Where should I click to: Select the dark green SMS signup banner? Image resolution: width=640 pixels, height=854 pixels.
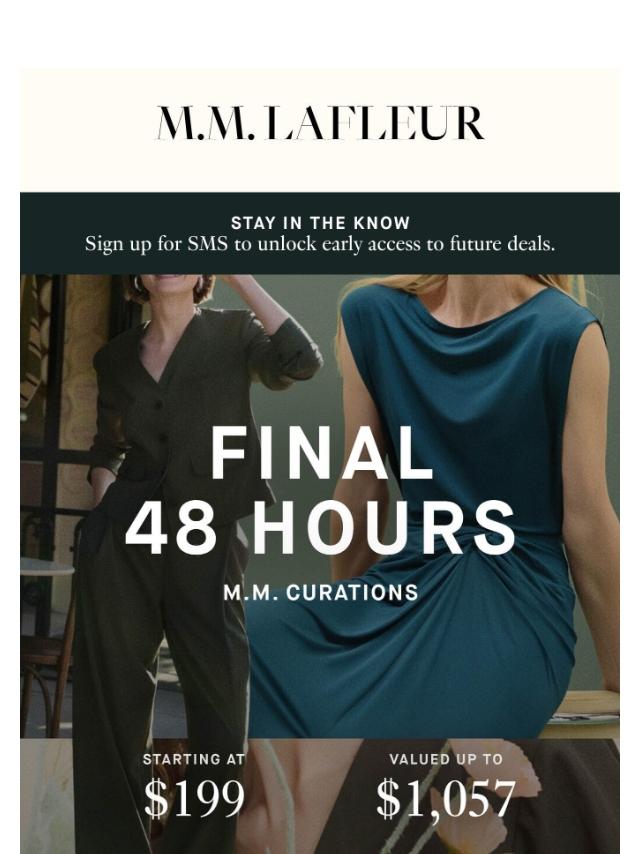pyautogui.click(x=320, y=233)
